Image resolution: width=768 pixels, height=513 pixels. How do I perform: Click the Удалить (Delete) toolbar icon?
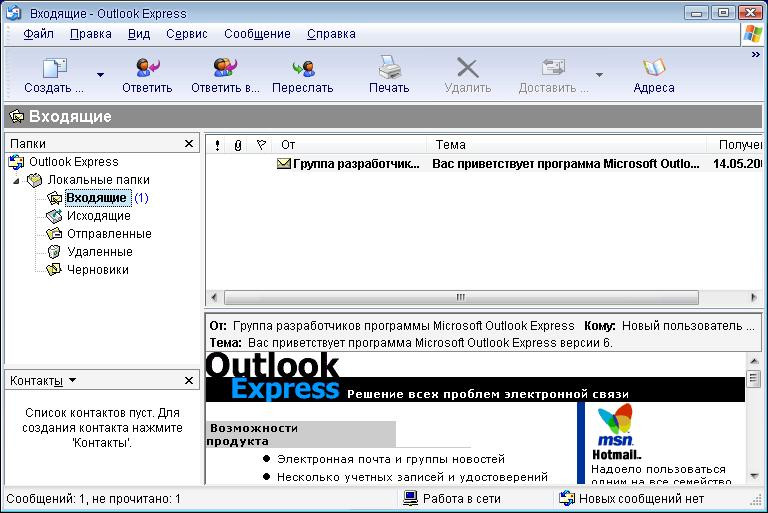pos(467,68)
